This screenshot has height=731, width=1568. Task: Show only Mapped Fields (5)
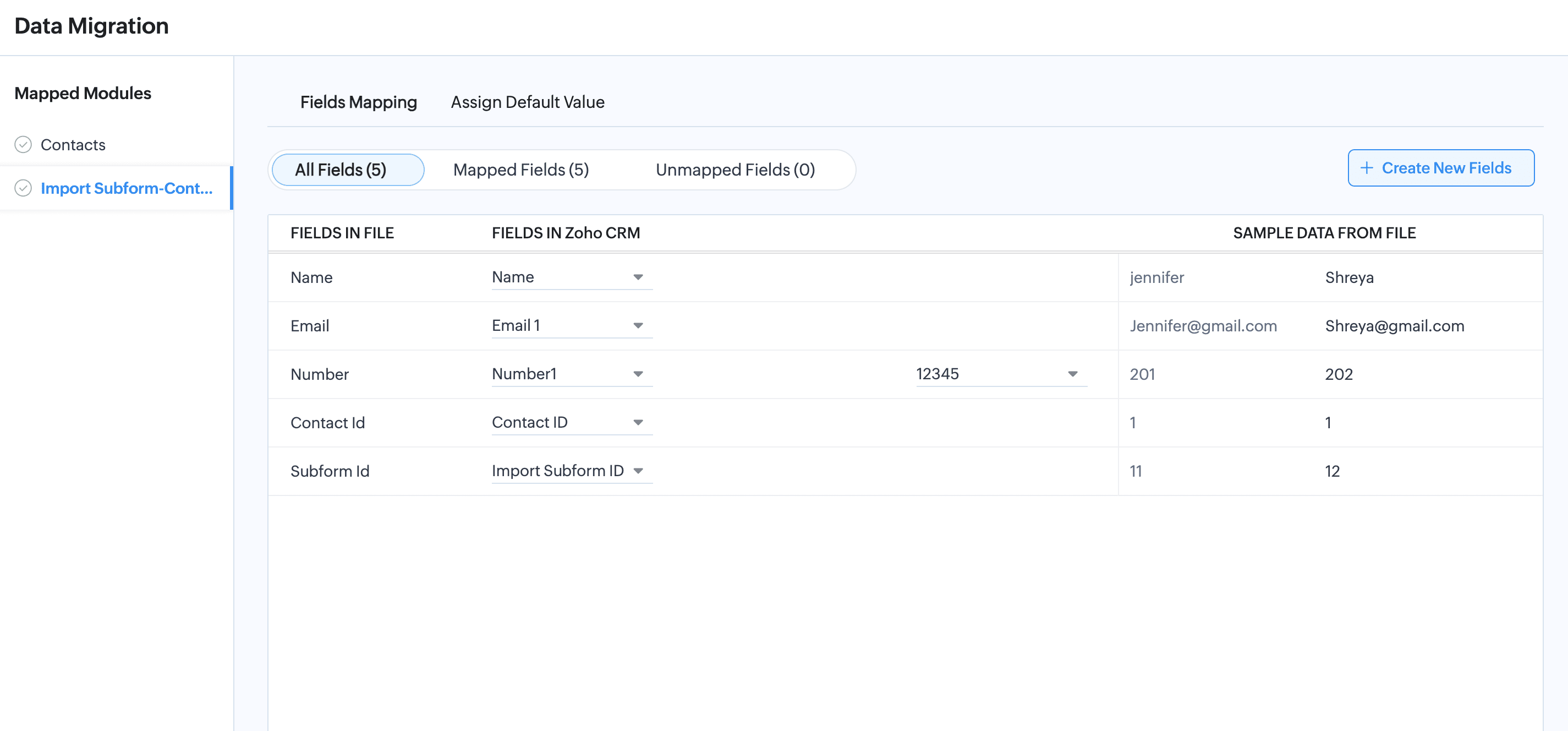pos(521,170)
